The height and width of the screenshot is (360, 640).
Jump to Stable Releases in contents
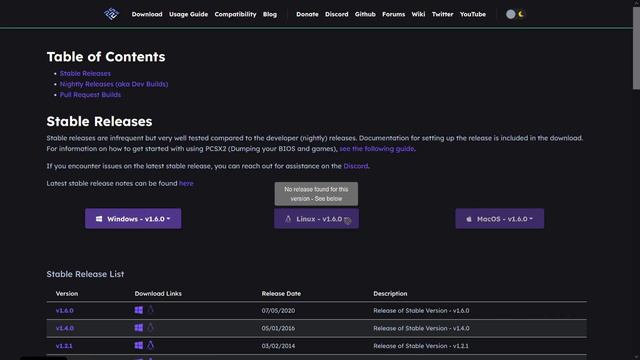[x=85, y=73]
